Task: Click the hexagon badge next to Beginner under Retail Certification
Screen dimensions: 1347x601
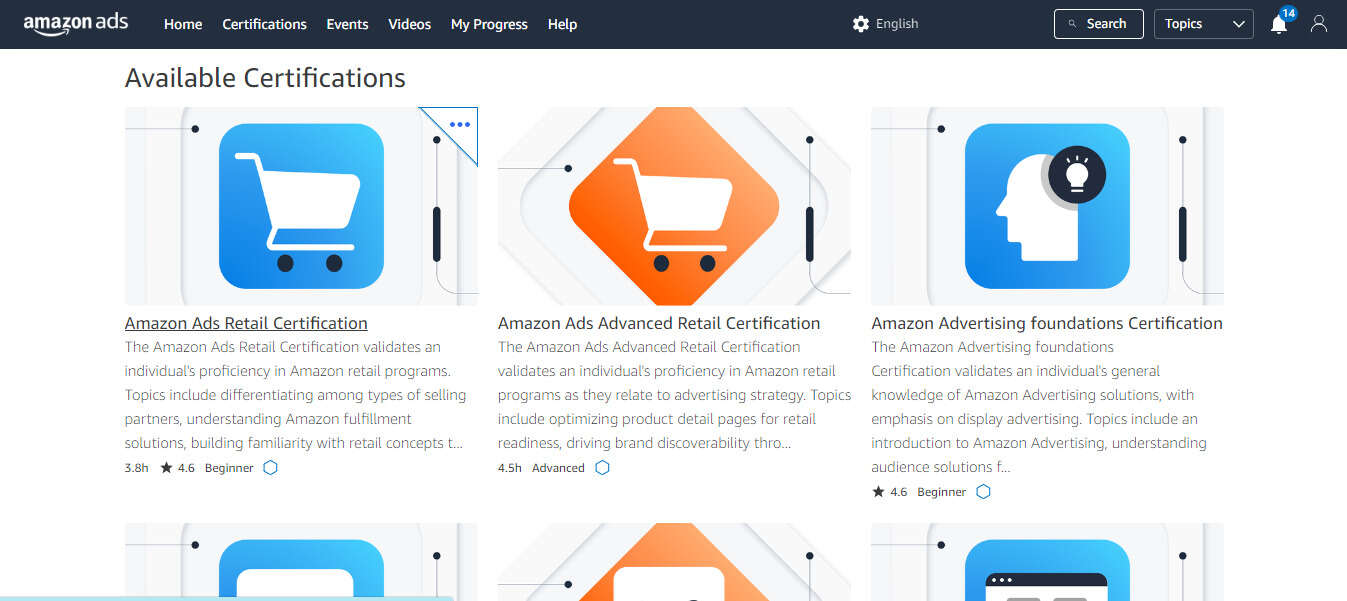Action: tap(270, 468)
